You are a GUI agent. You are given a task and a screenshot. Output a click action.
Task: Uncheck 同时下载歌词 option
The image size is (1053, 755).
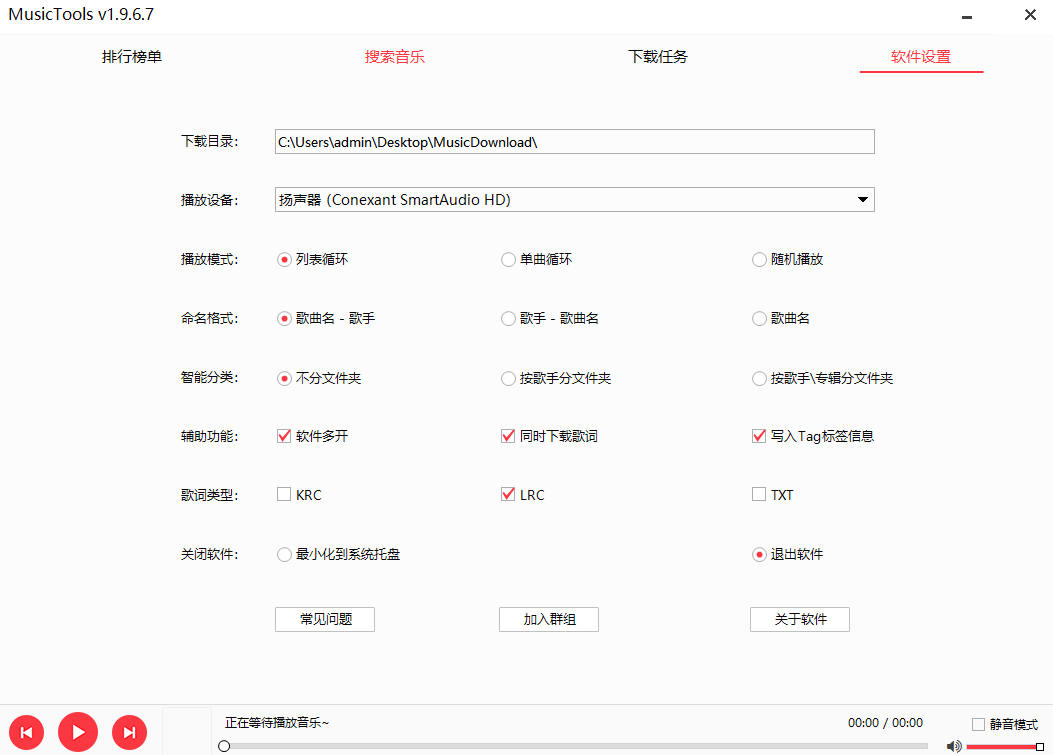click(x=508, y=435)
